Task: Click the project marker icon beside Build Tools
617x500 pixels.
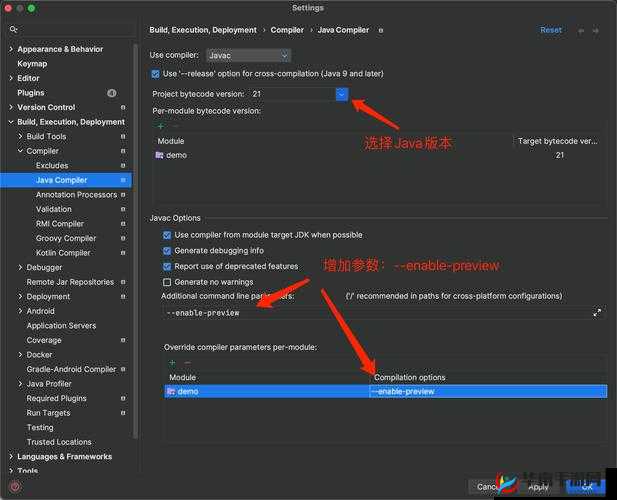Action: 123,137
